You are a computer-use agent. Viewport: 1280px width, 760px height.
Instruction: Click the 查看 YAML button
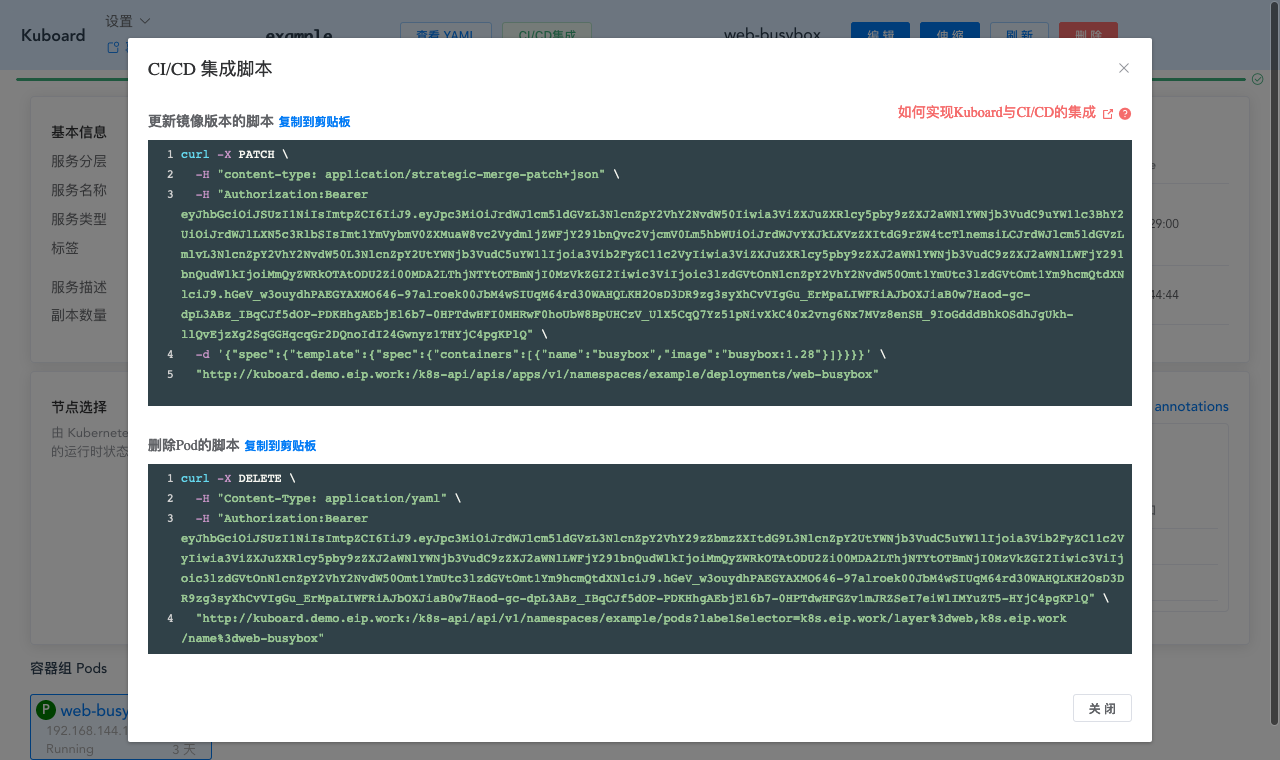pyautogui.click(x=441, y=34)
